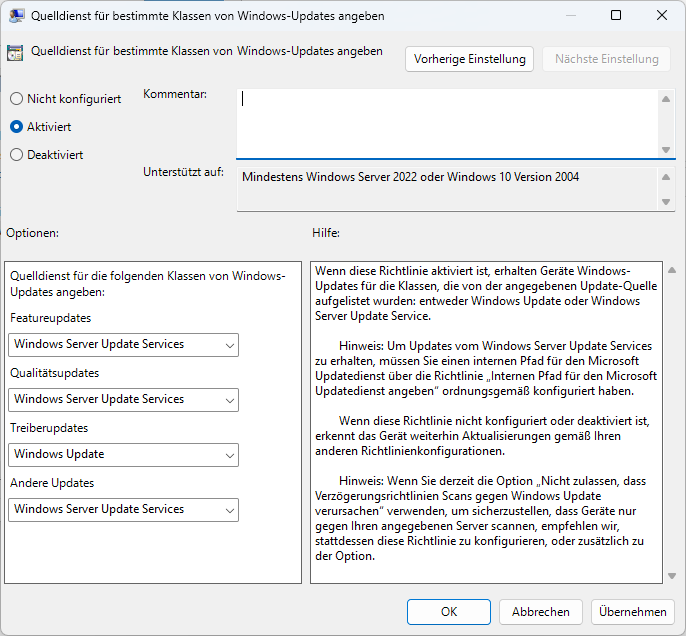686x636 pixels.
Task: Click into the Kommentar text field
Action: pos(447,124)
